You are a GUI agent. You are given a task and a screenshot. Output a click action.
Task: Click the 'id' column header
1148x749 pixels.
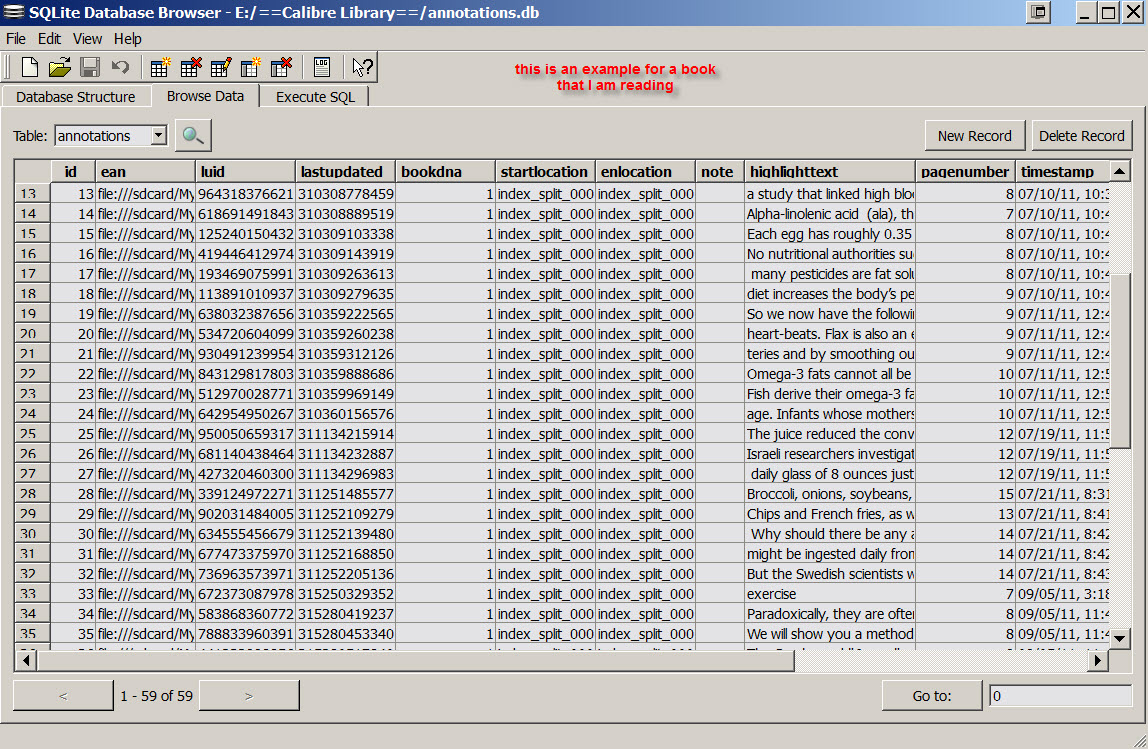click(x=72, y=171)
